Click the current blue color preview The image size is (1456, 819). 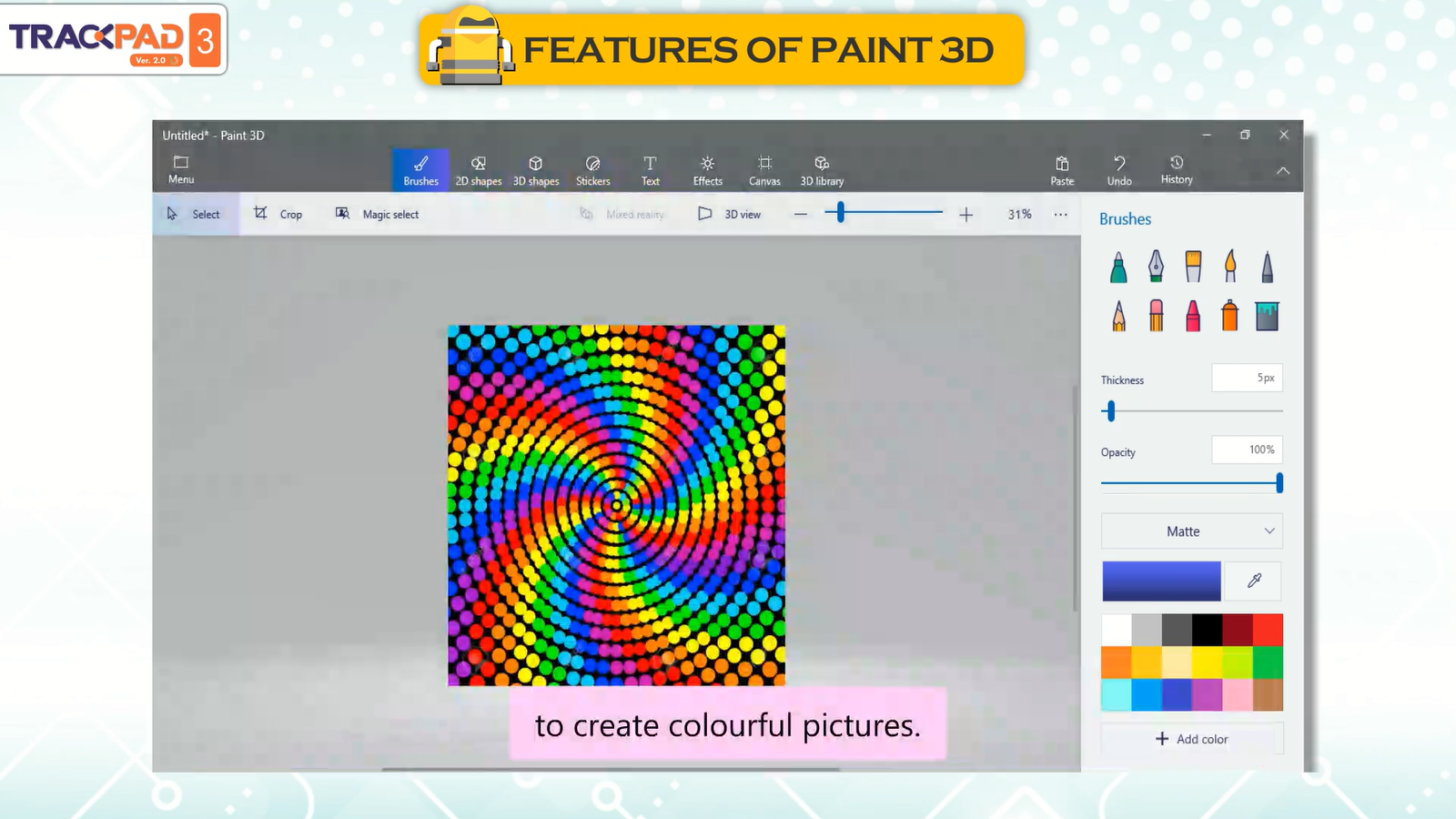pos(1161,581)
